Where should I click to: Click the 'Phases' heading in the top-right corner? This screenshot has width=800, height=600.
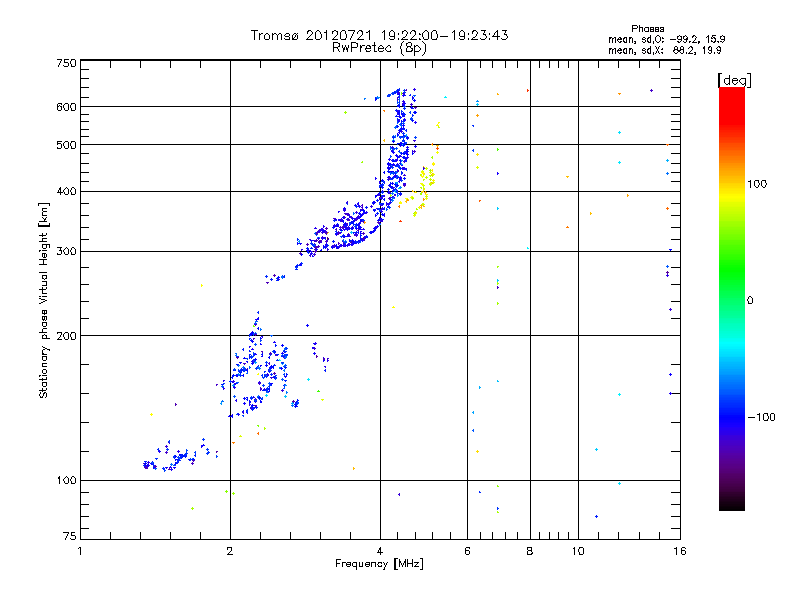pyautogui.click(x=647, y=29)
